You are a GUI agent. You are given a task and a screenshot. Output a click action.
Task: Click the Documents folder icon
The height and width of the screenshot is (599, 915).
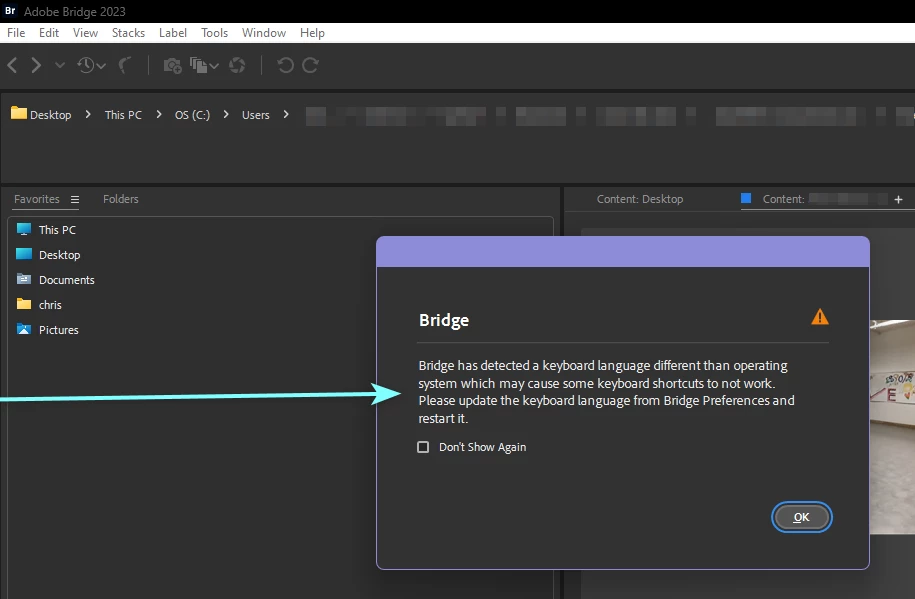pos(24,279)
